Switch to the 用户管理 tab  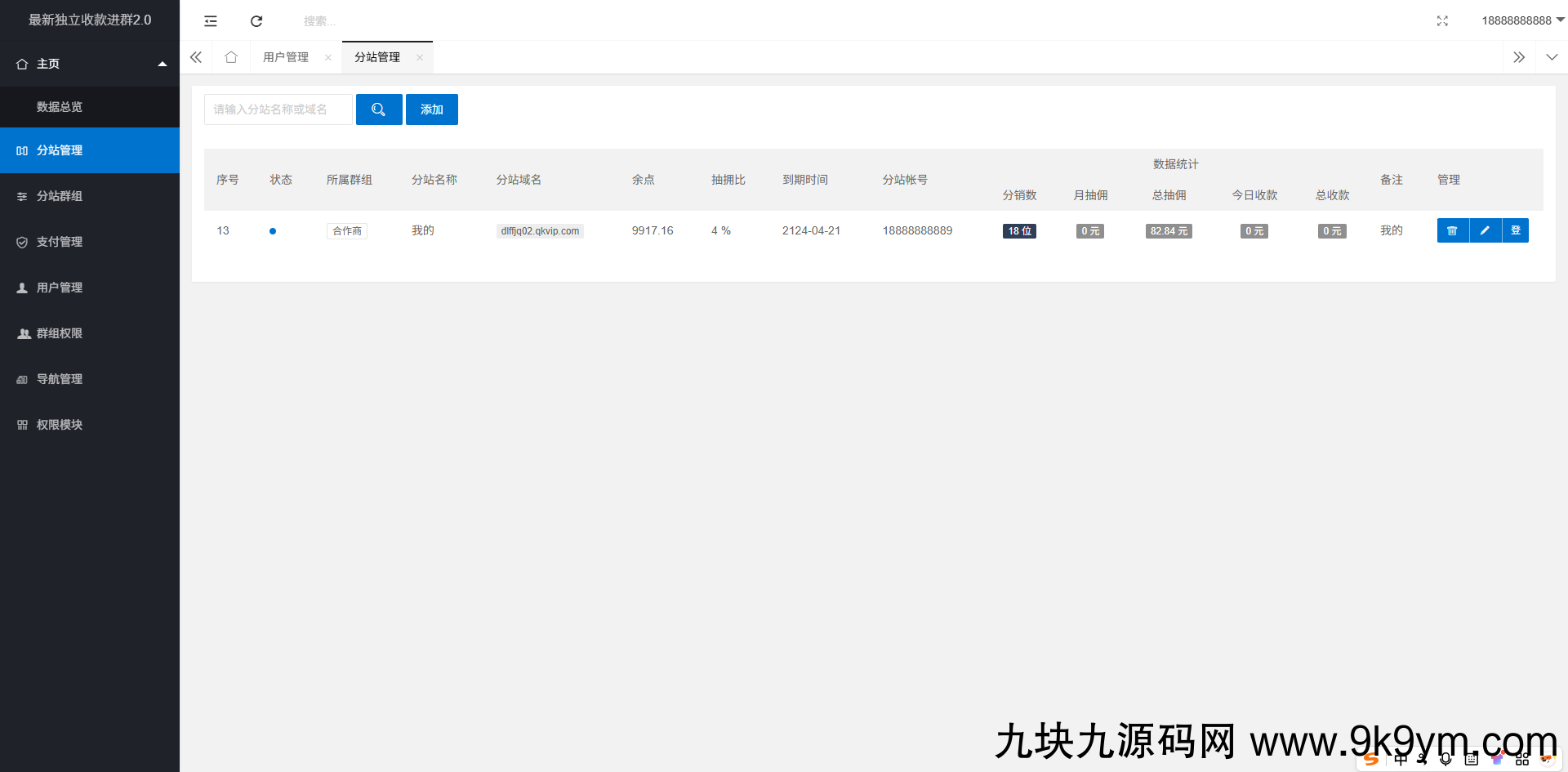(x=285, y=57)
